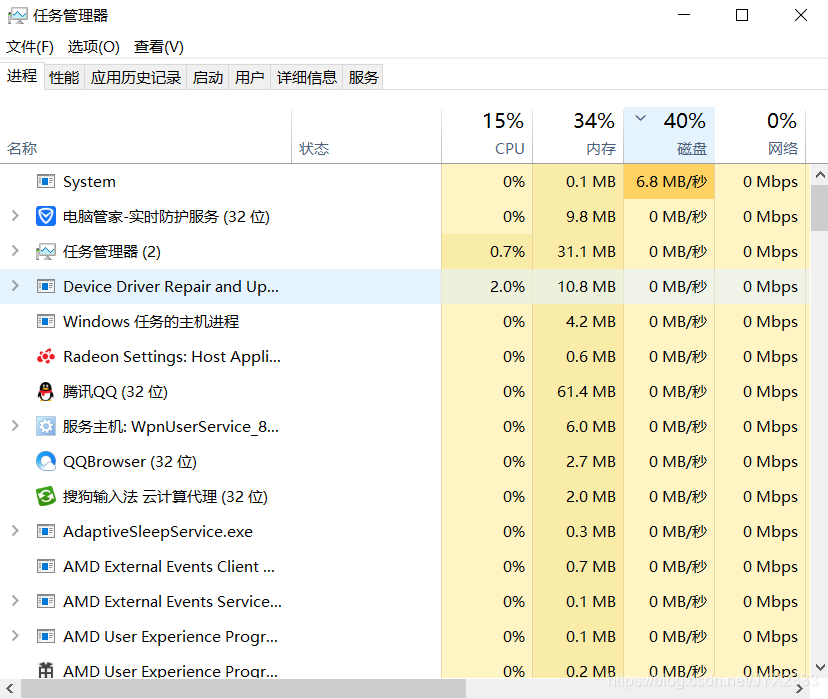
Task: Click the AMD External Events Service icon
Action: [46, 601]
